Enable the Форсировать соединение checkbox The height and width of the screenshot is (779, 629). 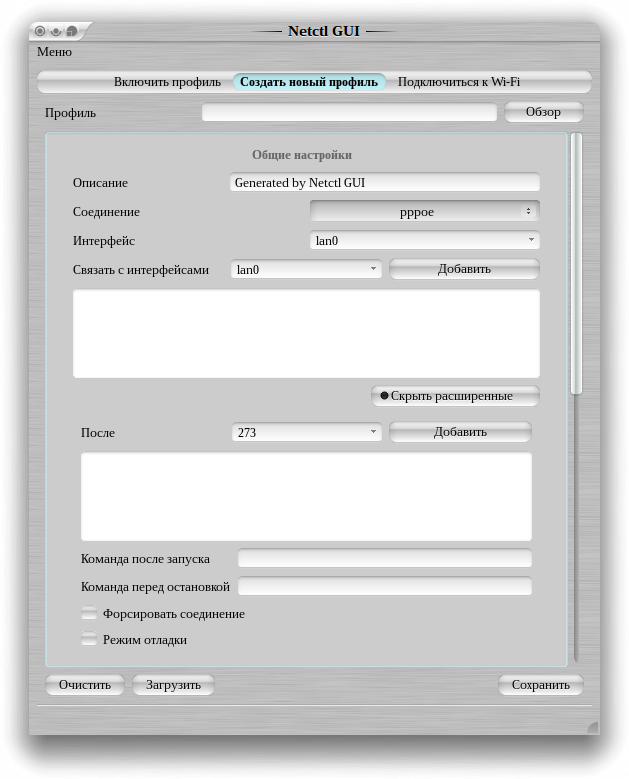click(x=90, y=613)
